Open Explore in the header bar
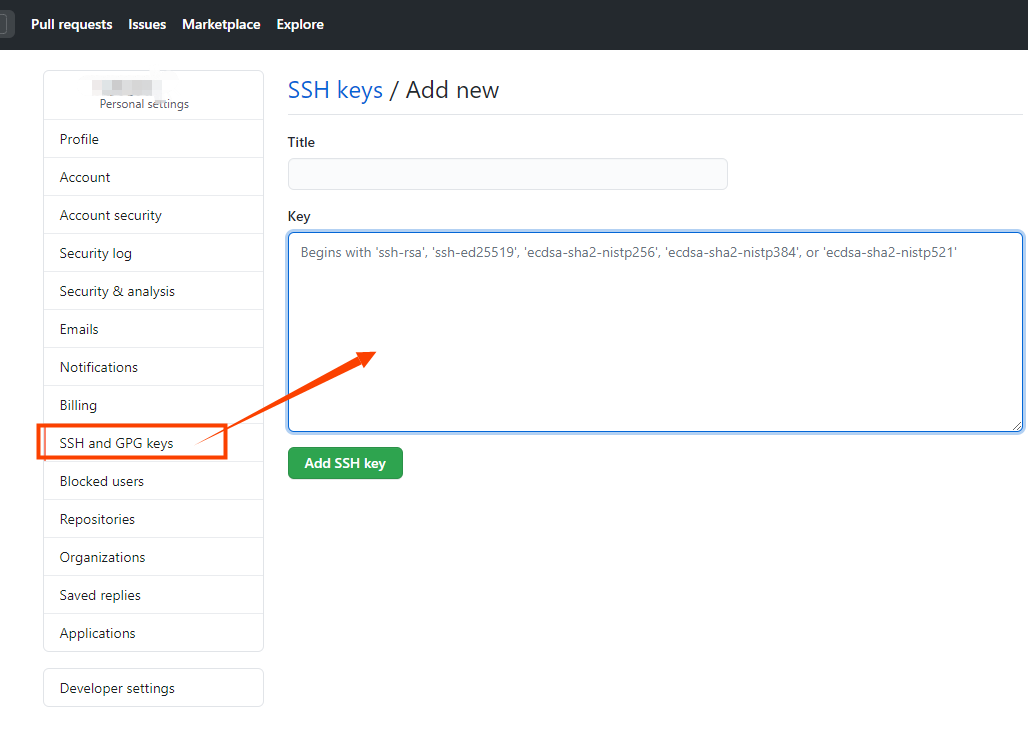This screenshot has width=1028, height=732. pyautogui.click(x=300, y=24)
